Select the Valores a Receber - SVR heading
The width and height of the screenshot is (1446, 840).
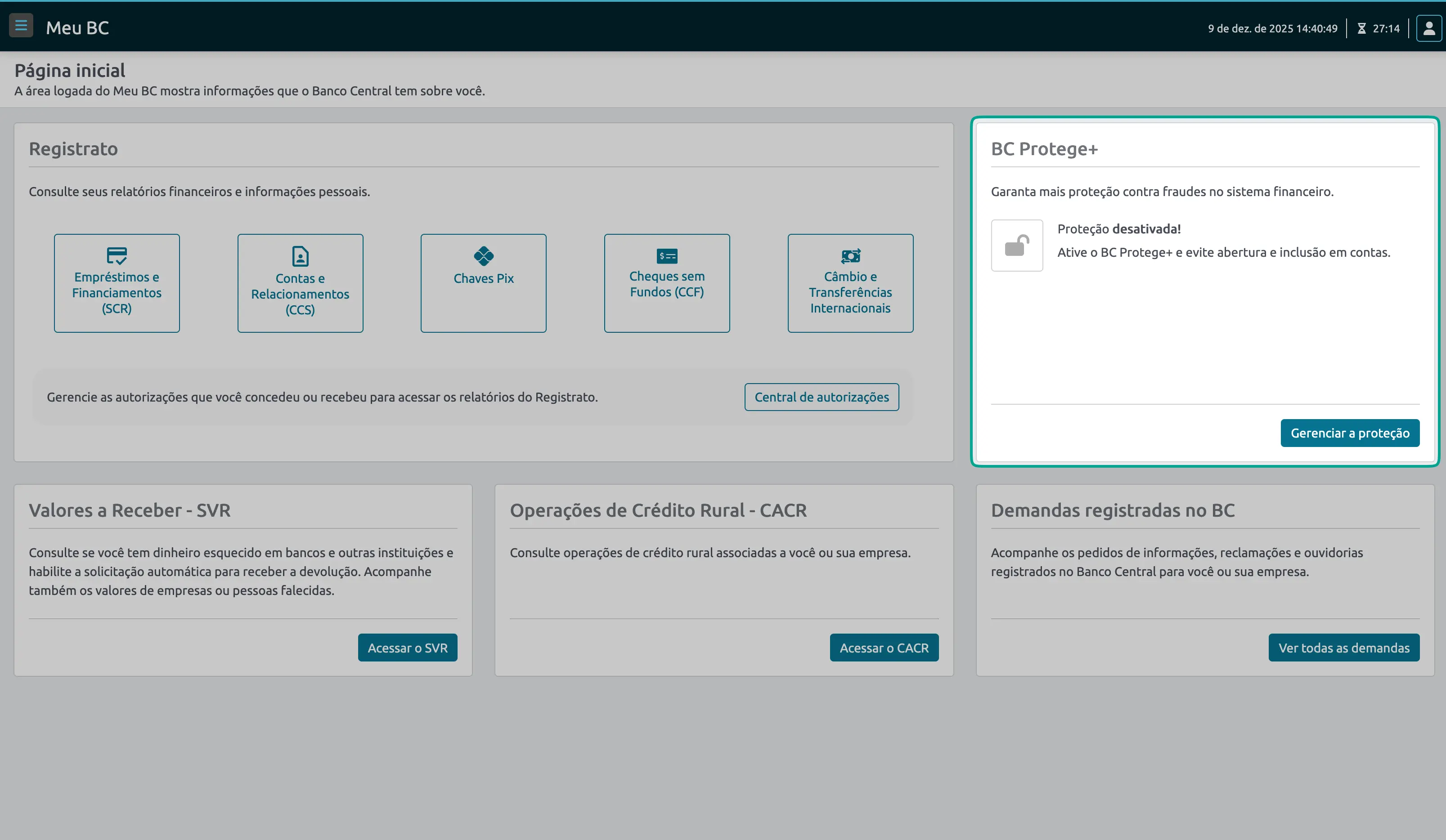click(129, 510)
